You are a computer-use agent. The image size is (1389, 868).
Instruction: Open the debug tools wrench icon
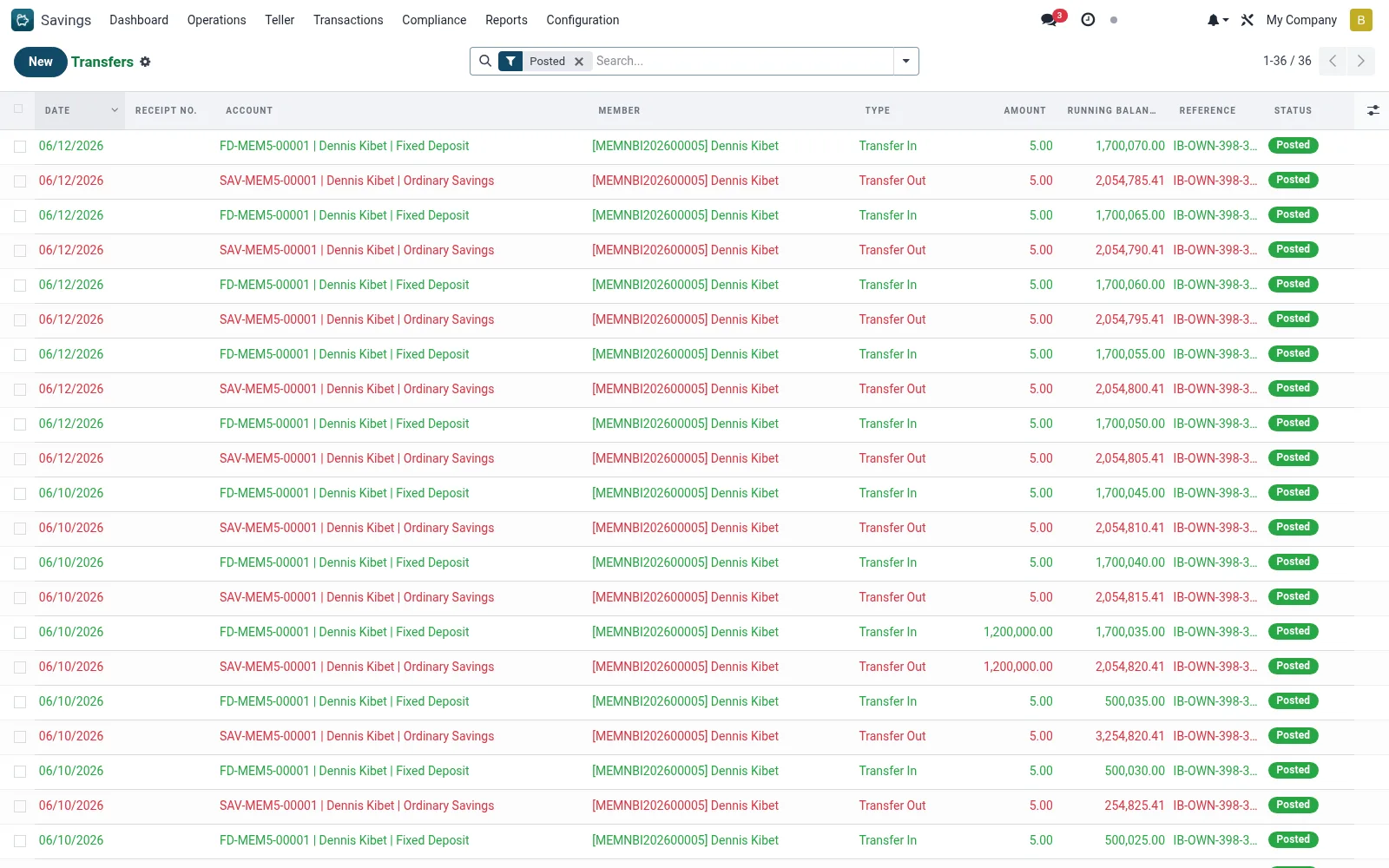[1247, 20]
